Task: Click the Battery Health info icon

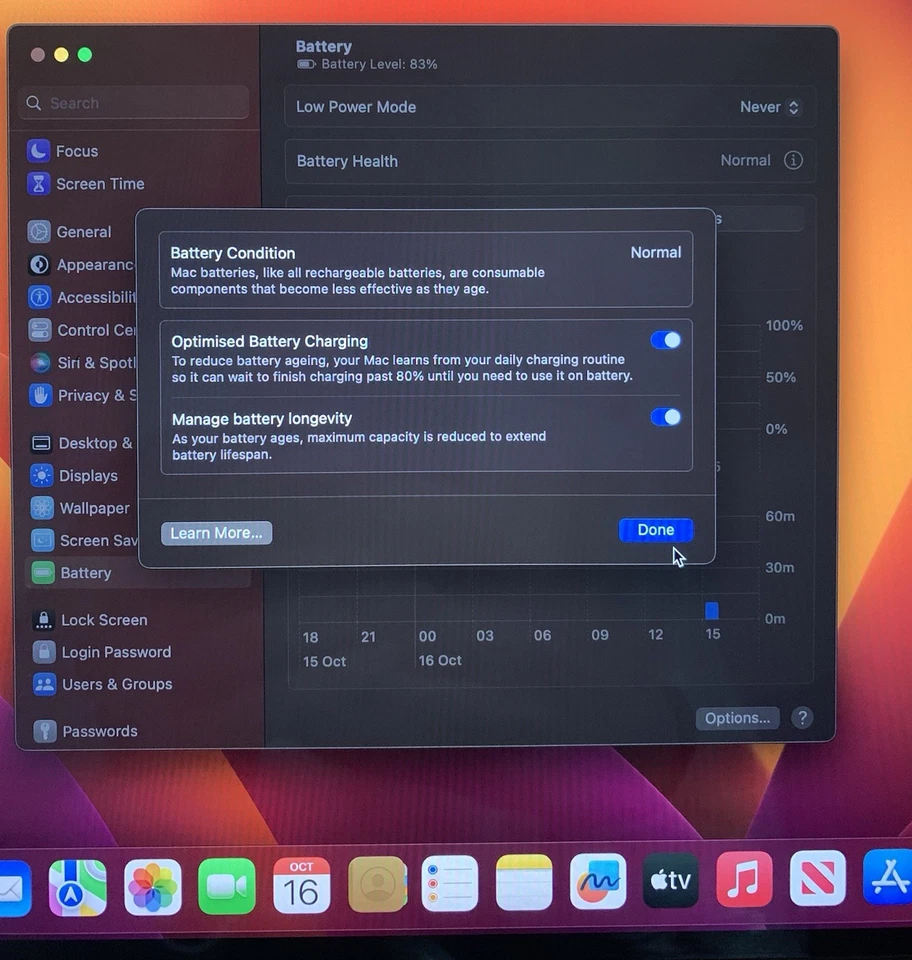Action: 793,160
